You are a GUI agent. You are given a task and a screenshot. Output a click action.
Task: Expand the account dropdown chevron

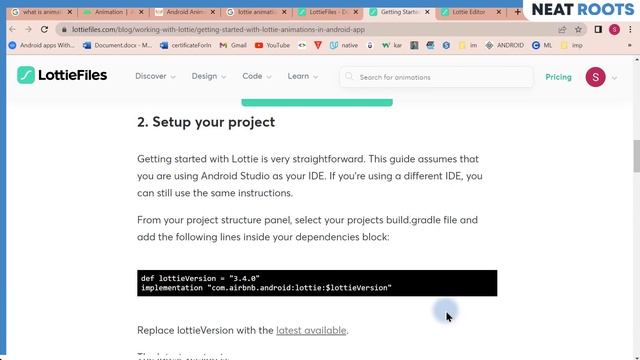click(614, 78)
